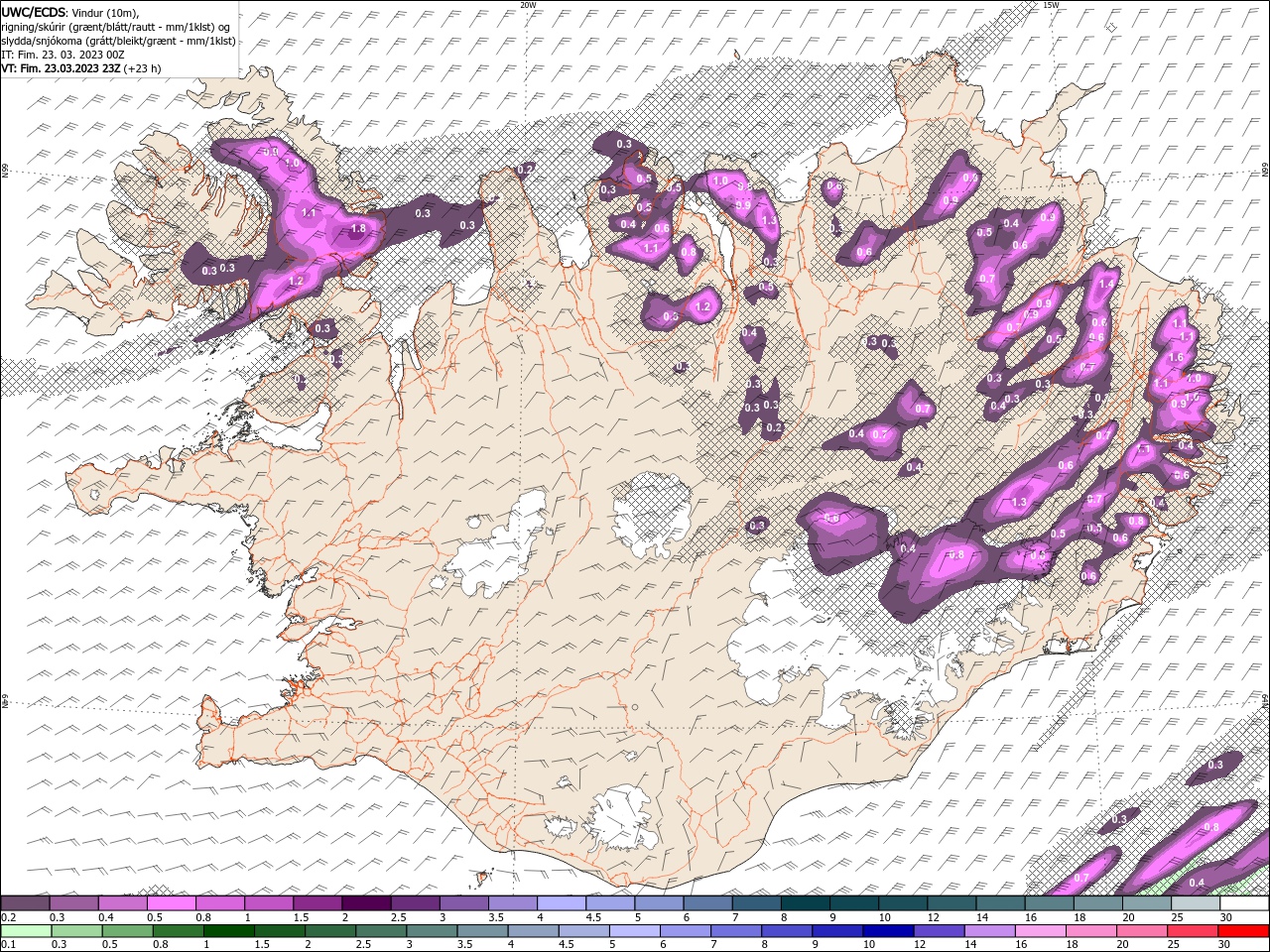The width and height of the screenshot is (1270, 952).
Task: Click the '30' label on upper legend
Action: (1226, 917)
